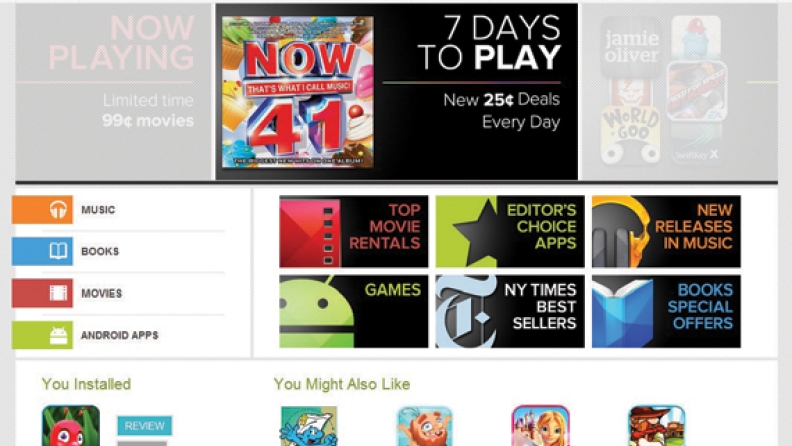Viewport: 792px width, 446px height.
Task: Select the red Movies film icon
Action: point(42,293)
